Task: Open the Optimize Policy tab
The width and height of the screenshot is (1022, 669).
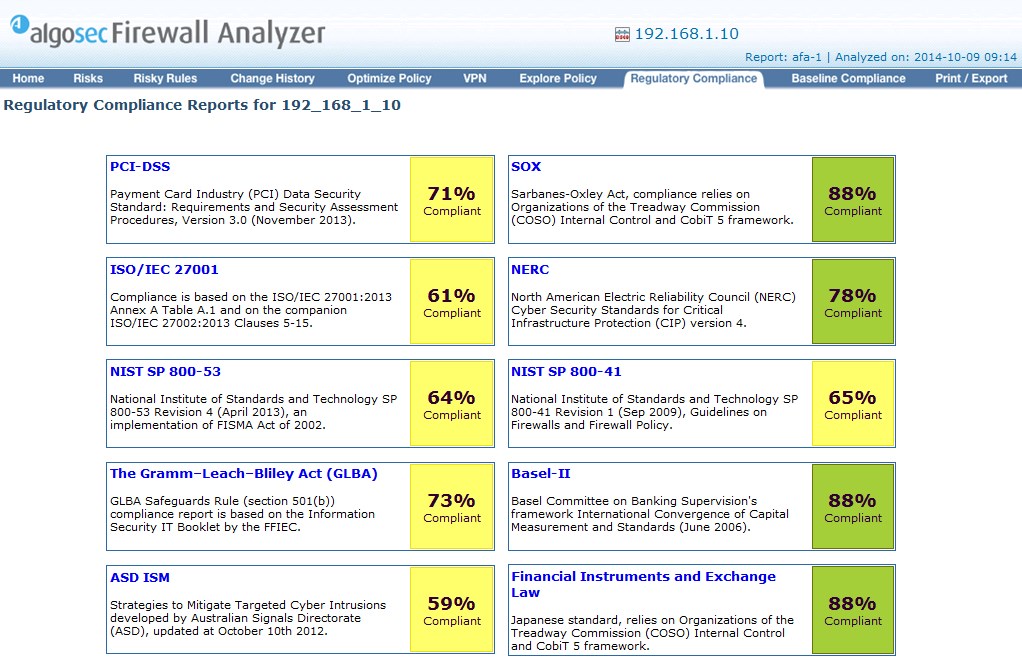Action: (x=389, y=78)
